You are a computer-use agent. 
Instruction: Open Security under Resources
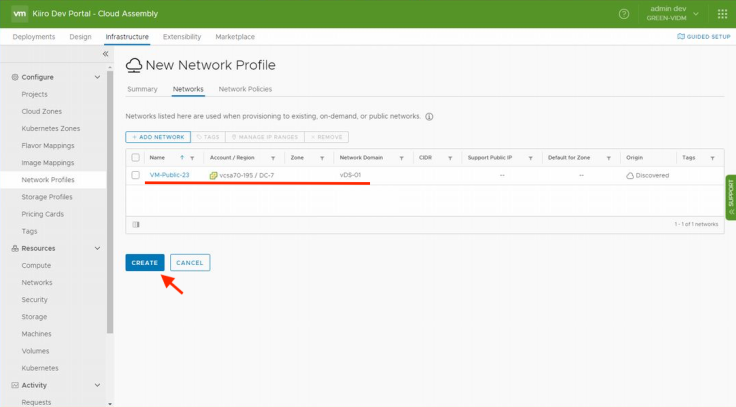[34, 300]
